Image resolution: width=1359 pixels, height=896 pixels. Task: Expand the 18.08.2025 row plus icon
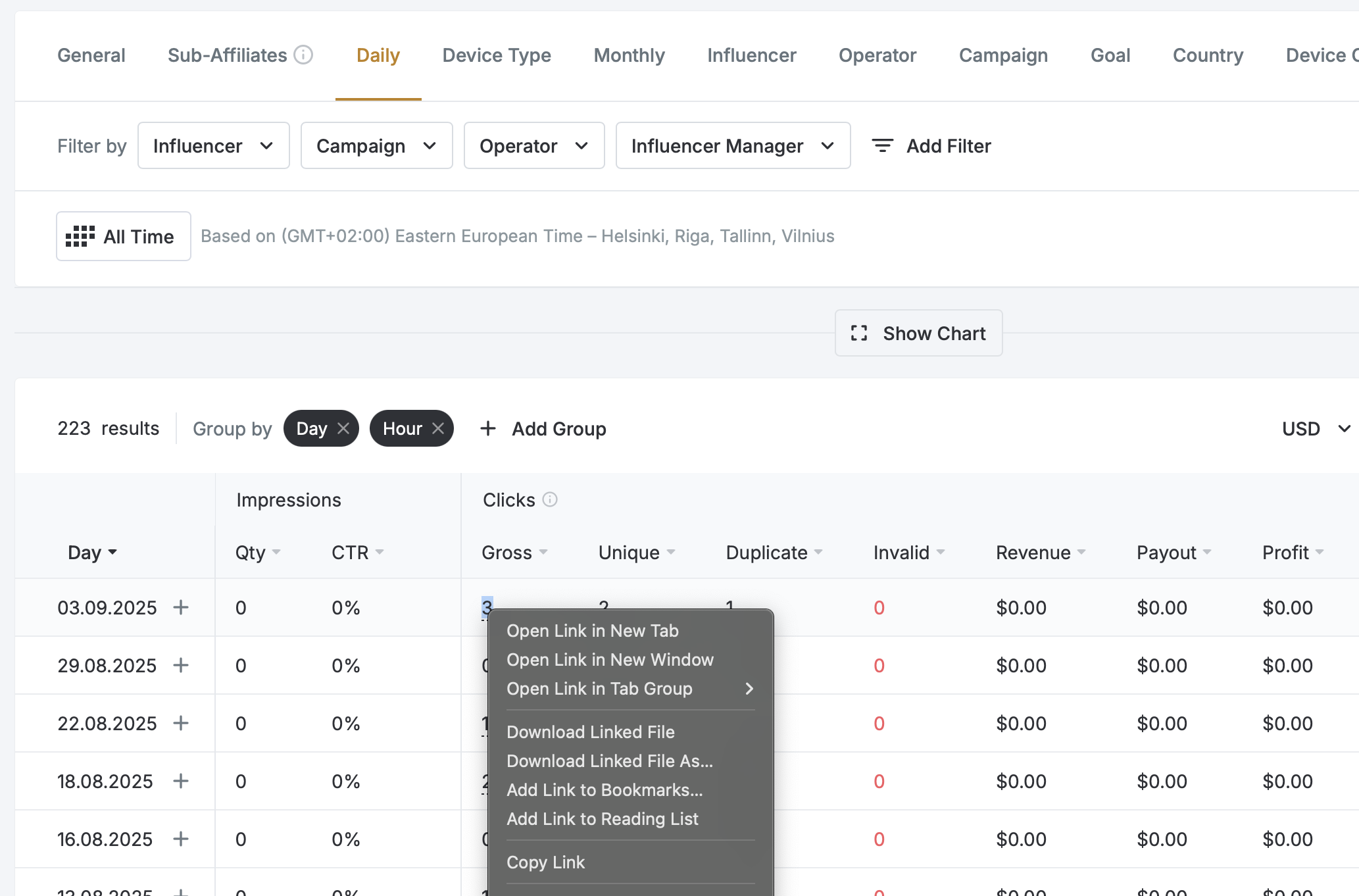181,781
